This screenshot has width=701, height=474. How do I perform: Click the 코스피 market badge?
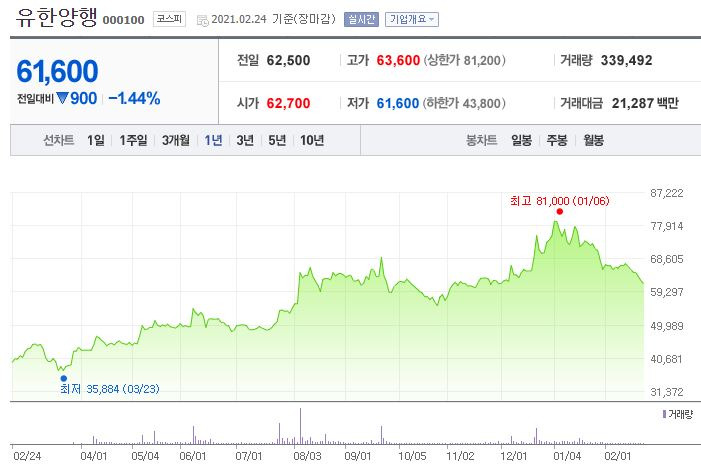[169, 19]
